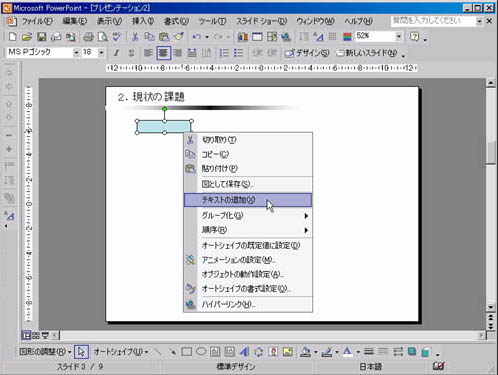Apply font color A icon

coord(347,352)
